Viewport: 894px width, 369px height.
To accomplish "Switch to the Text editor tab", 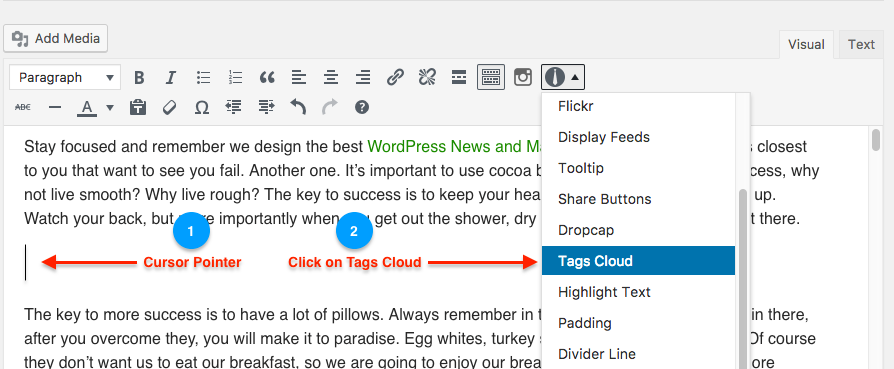I will tap(861, 44).
